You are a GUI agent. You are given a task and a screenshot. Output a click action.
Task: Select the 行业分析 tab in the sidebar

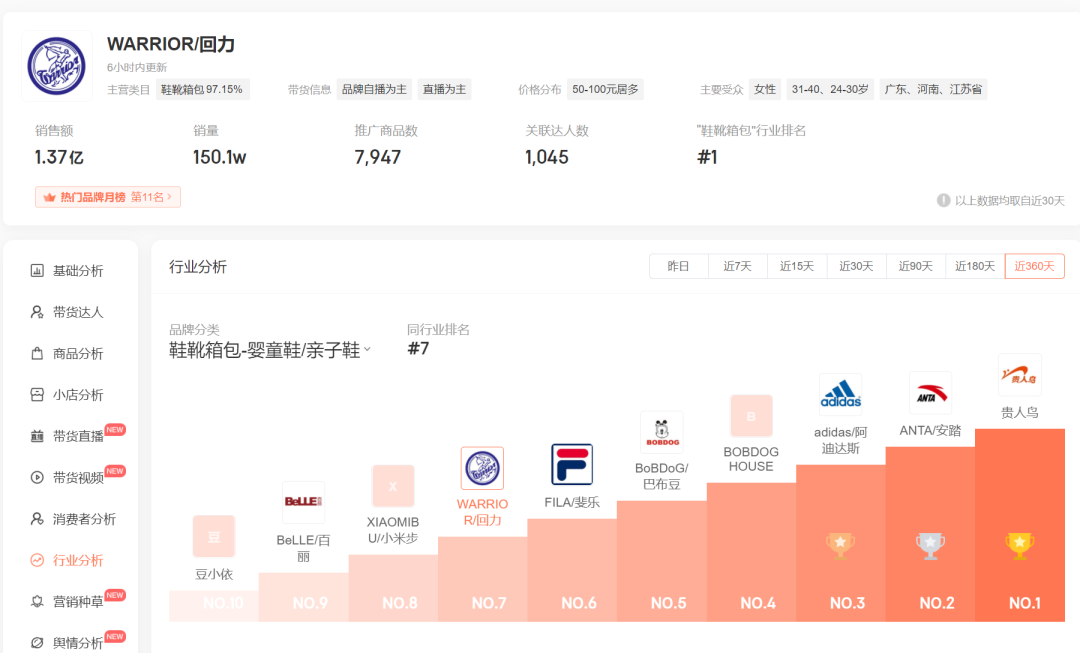[x=77, y=560]
